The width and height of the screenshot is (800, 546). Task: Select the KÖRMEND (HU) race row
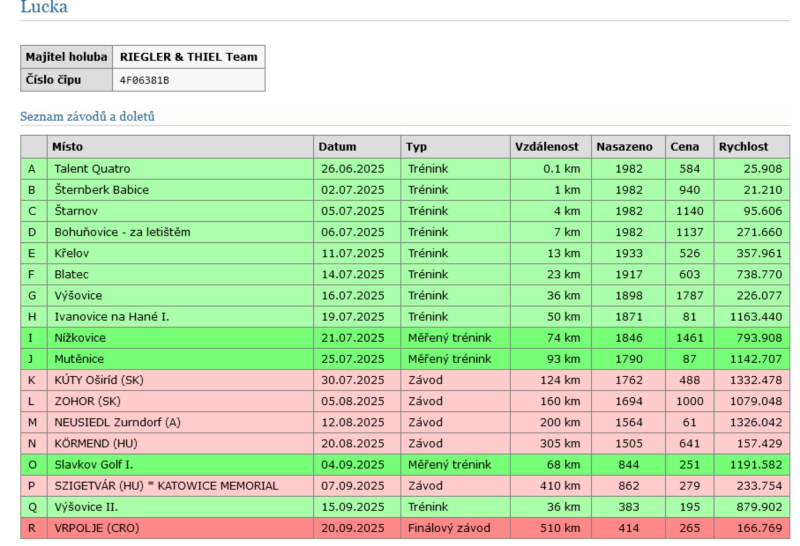point(98,443)
